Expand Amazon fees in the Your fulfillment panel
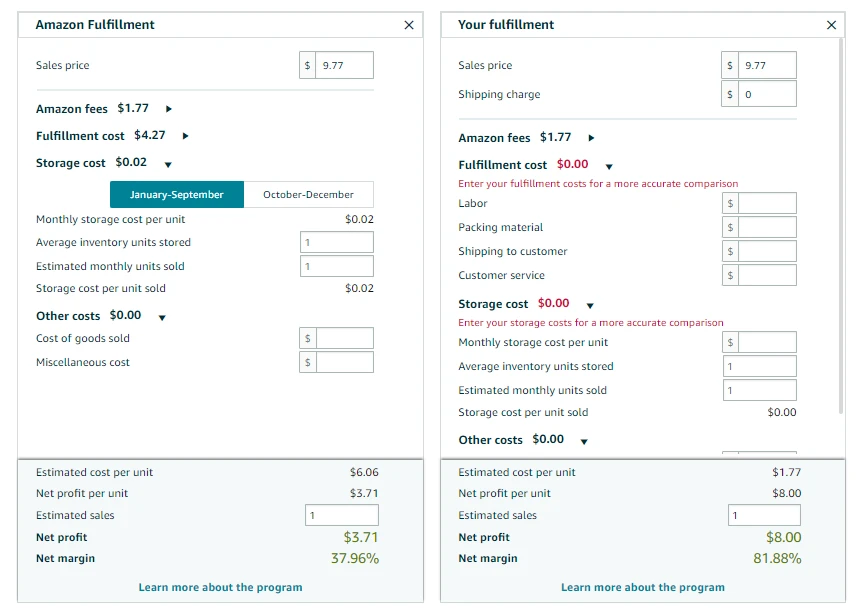 tap(589, 137)
